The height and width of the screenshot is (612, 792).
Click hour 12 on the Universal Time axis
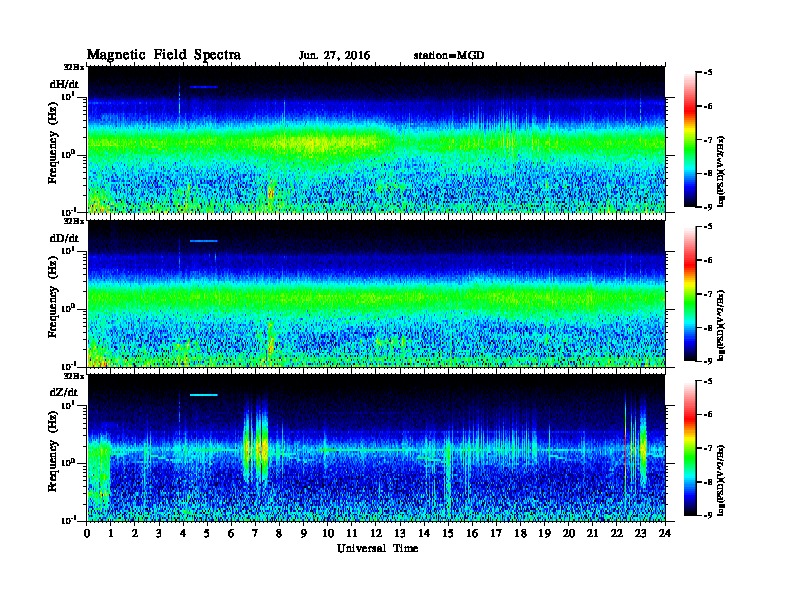click(376, 534)
